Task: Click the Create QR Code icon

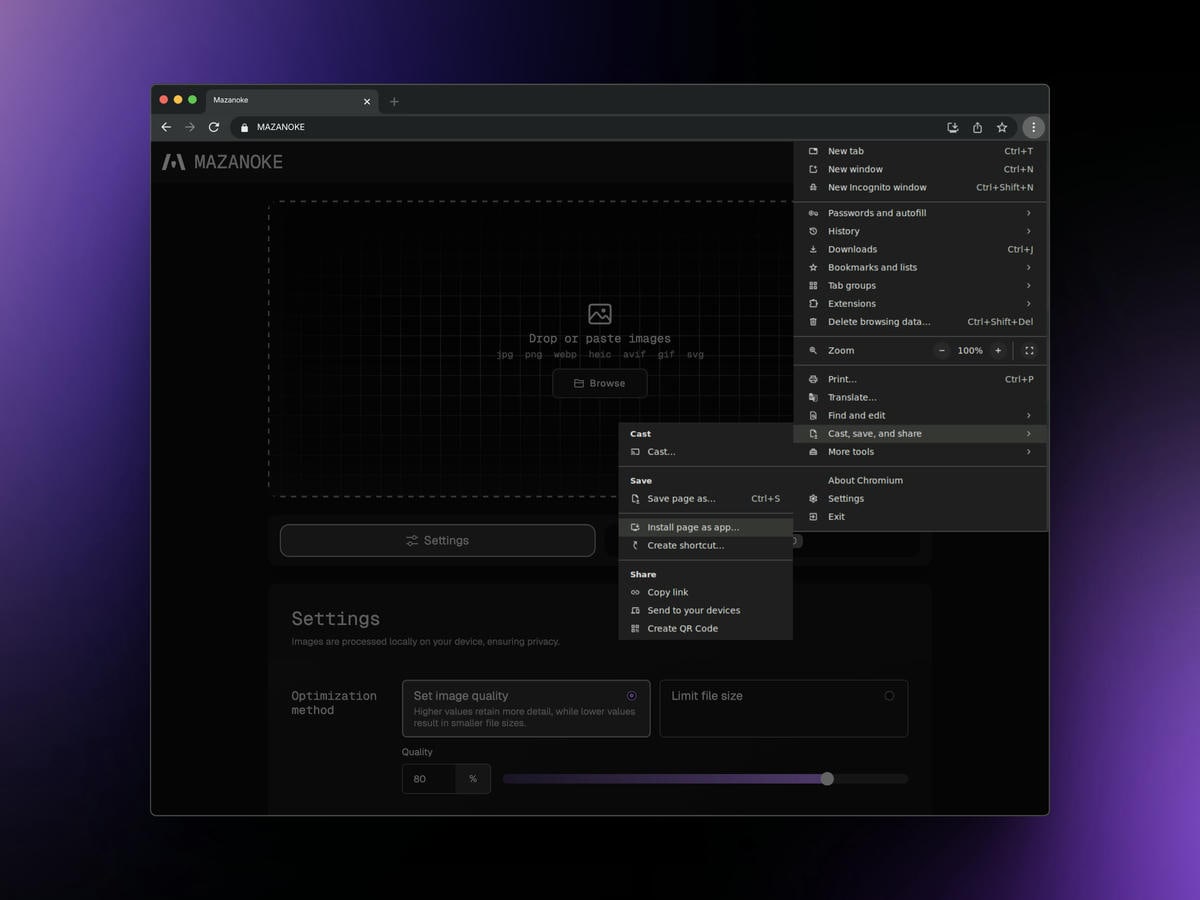Action: (635, 628)
